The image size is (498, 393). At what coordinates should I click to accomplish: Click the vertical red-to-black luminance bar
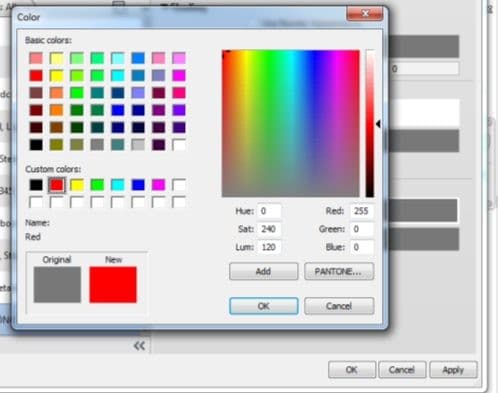370,123
